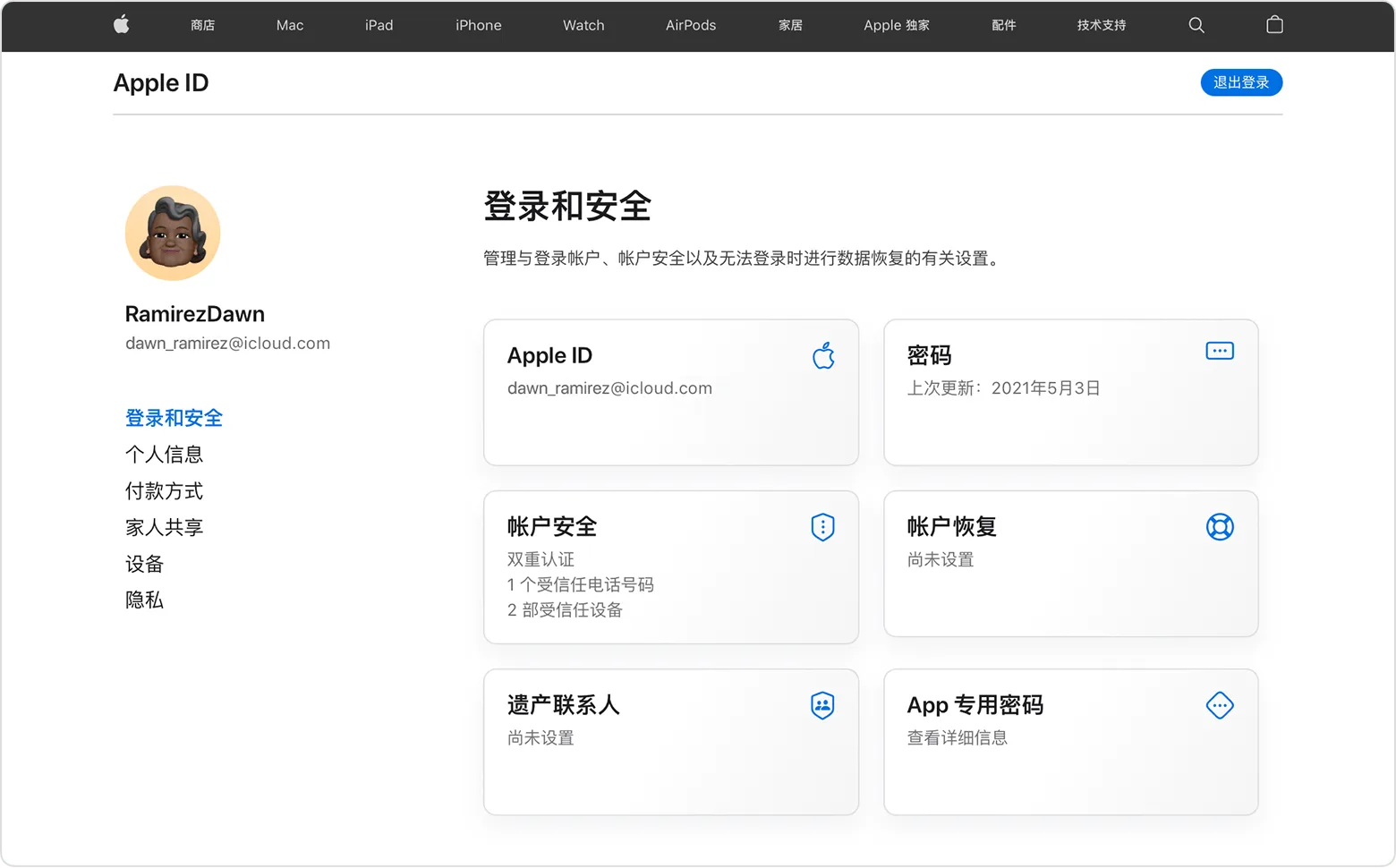Click 1 个受信任电话号码 text

581,584
